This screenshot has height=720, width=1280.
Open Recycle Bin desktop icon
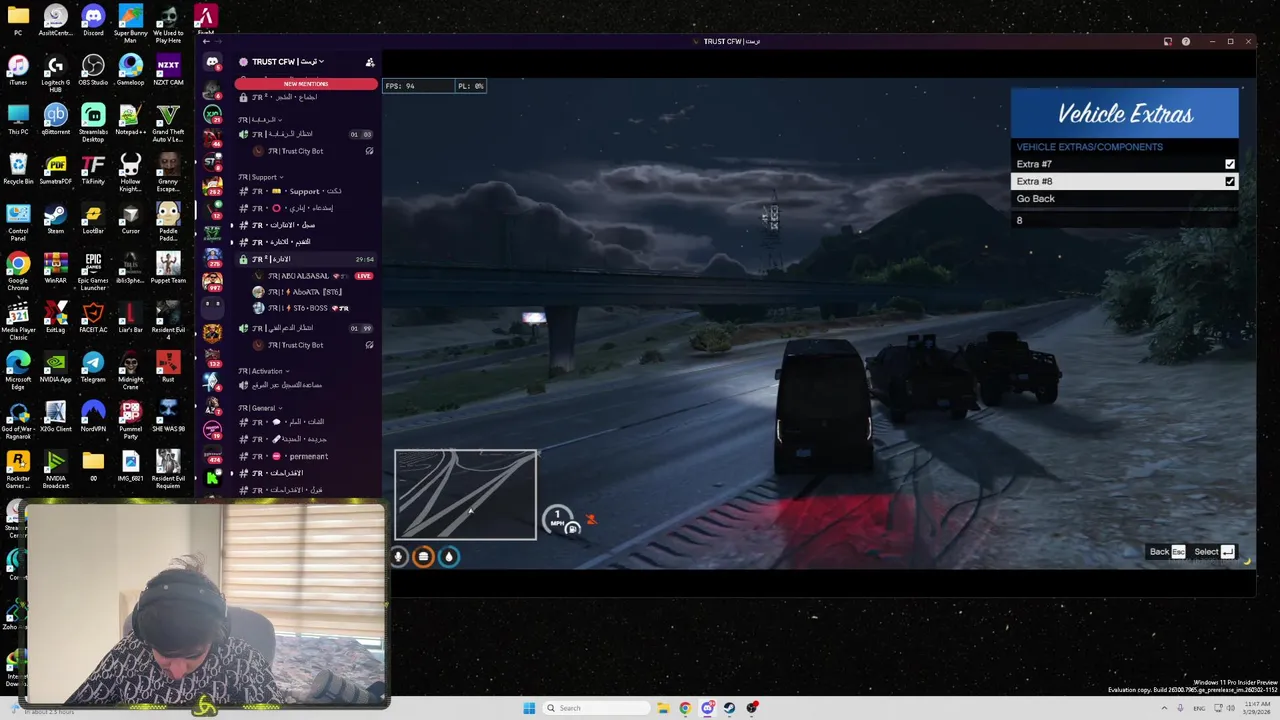18,168
